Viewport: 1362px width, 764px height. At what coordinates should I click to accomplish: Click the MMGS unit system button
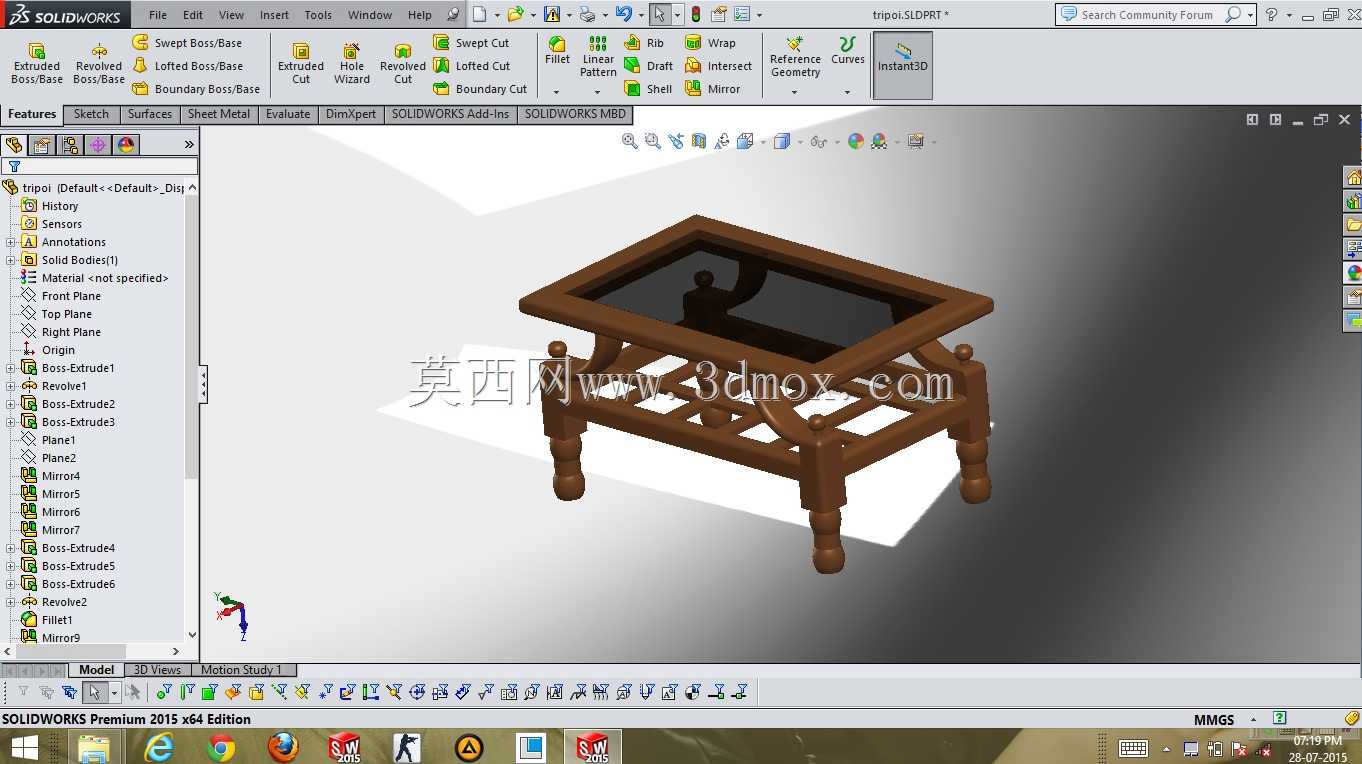[x=1214, y=719]
